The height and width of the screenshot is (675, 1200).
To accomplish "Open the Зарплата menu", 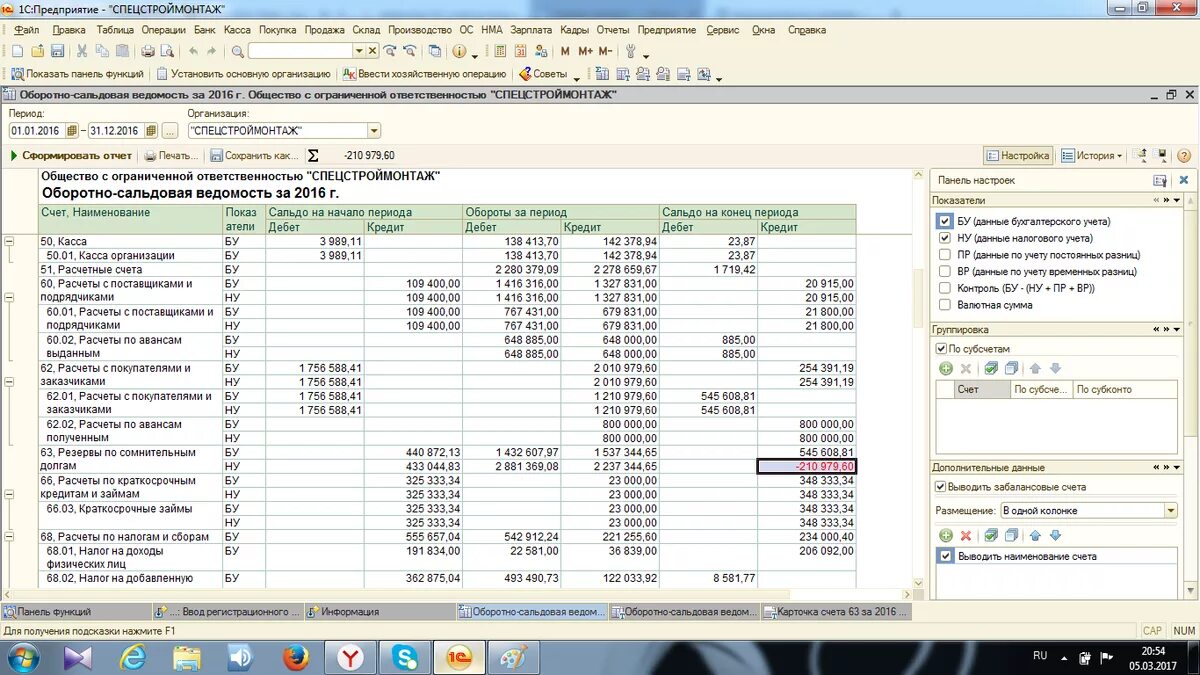I will (x=531, y=30).
